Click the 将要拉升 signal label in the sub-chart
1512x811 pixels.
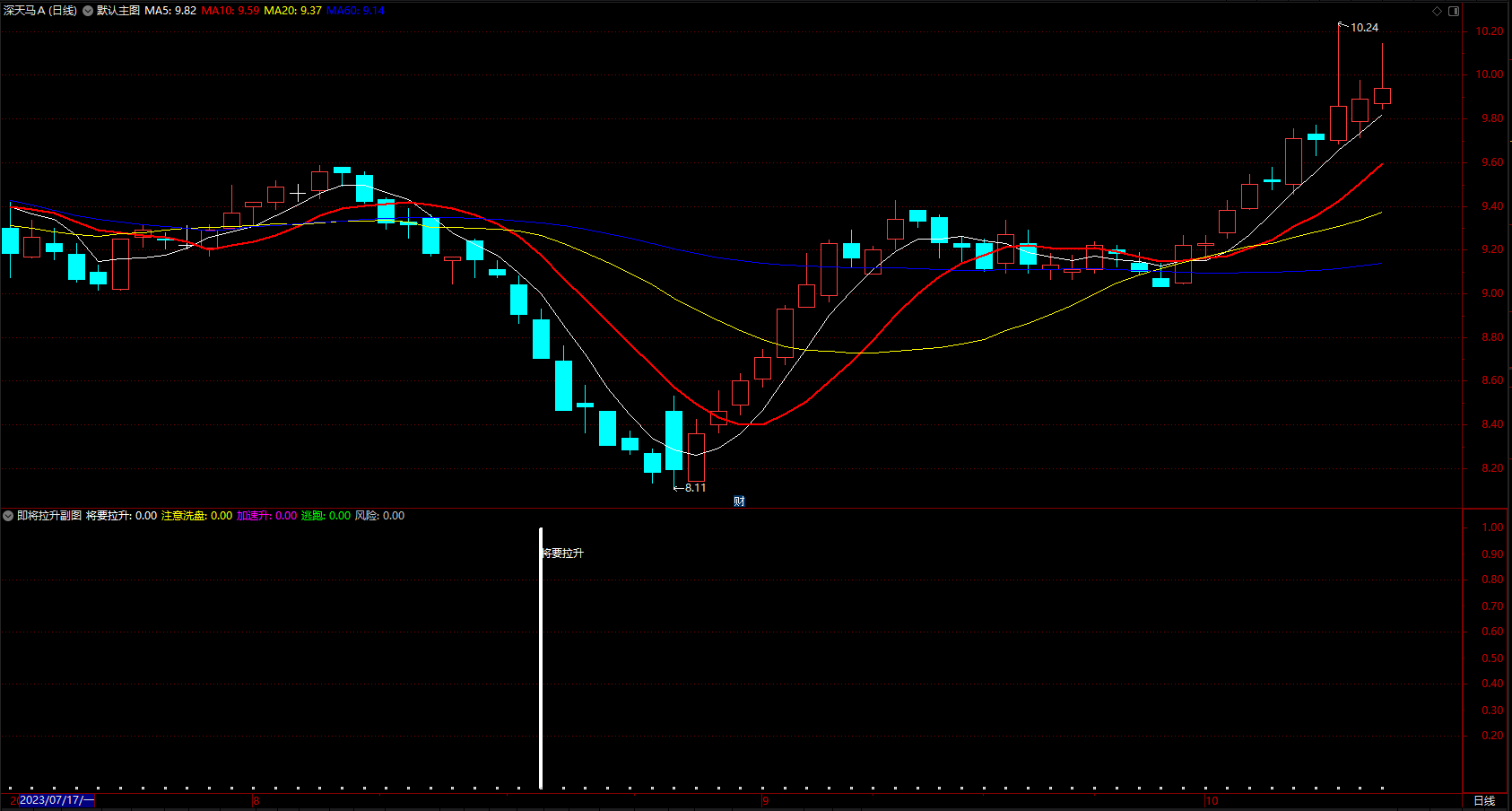[x=563, y=554]
